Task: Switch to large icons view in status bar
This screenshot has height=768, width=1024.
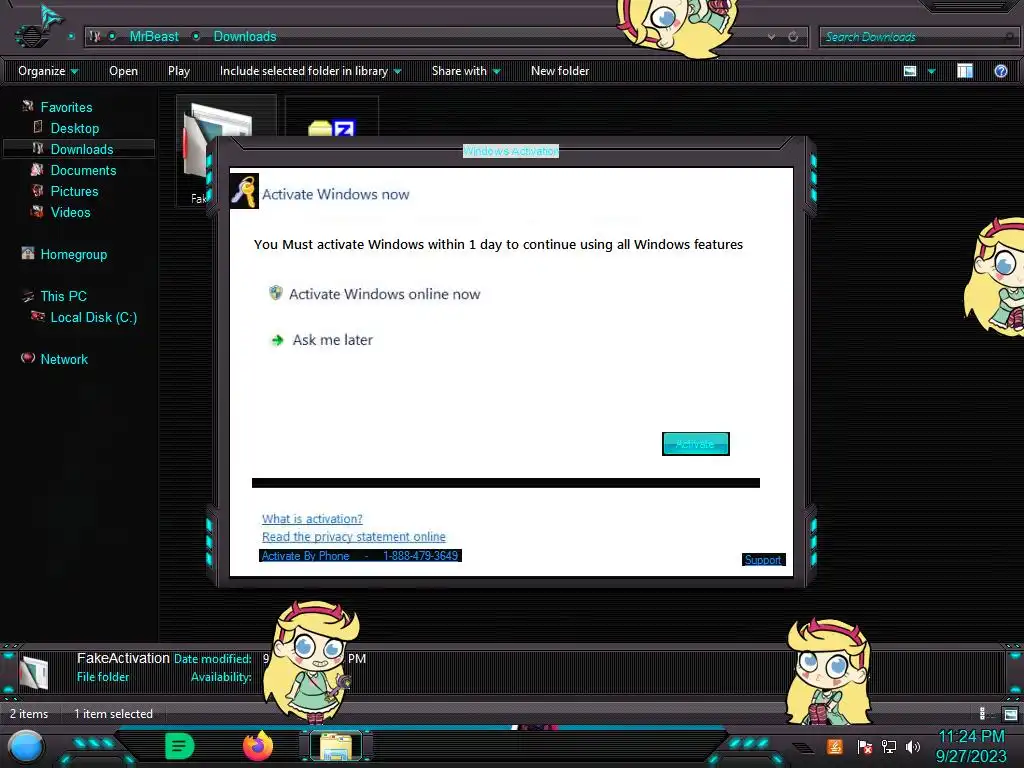Action: coord(1010,714)
